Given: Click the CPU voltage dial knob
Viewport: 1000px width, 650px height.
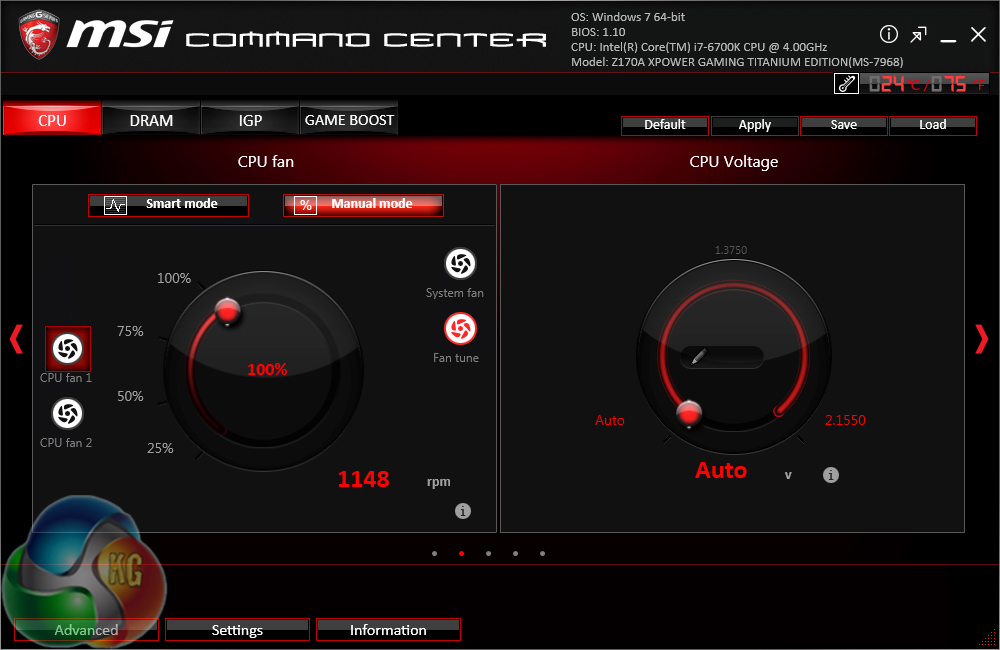Looking at the screenshot, I should pyautogui.click(x=689, y=413).
